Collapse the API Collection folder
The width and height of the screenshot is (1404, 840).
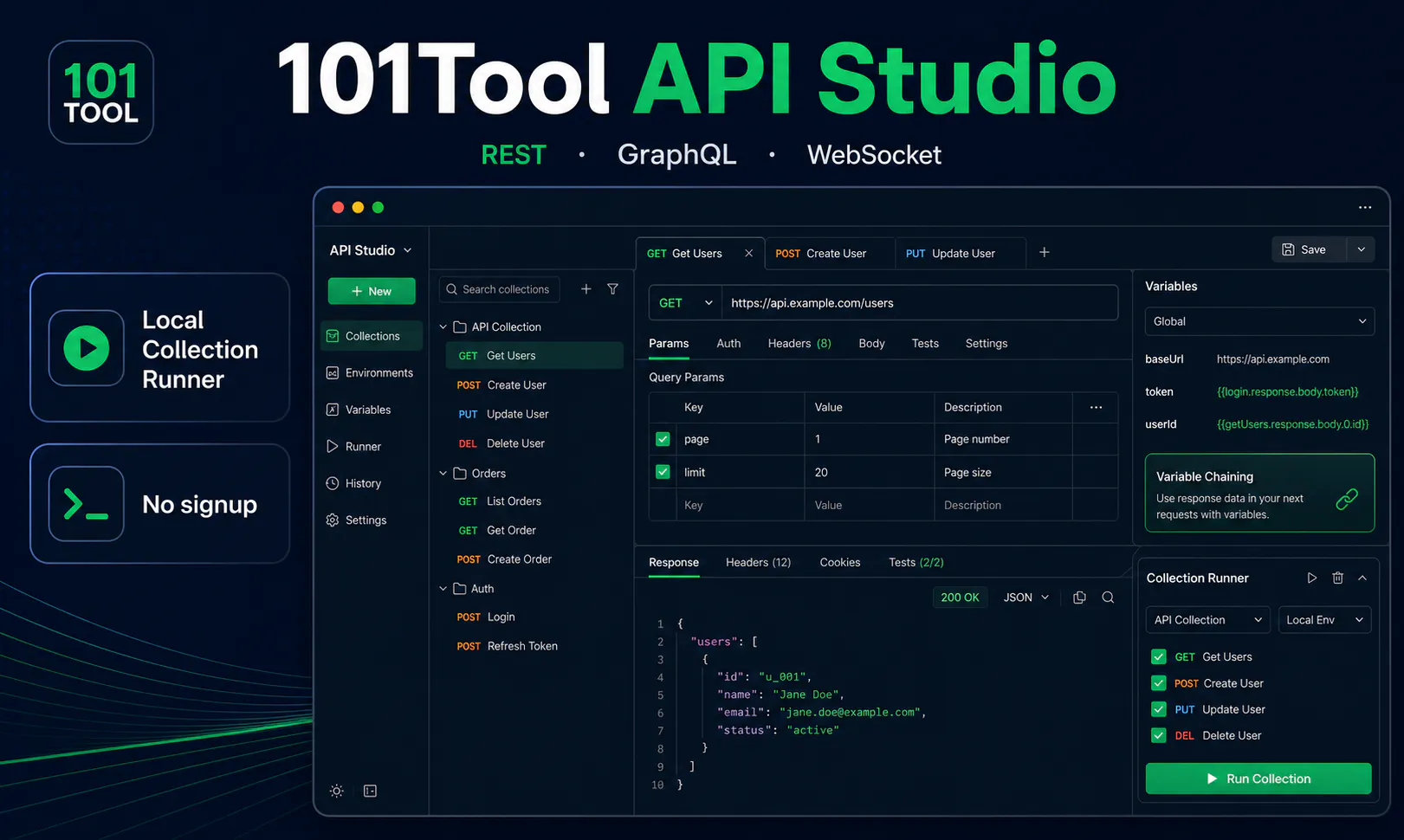[443, 326]
